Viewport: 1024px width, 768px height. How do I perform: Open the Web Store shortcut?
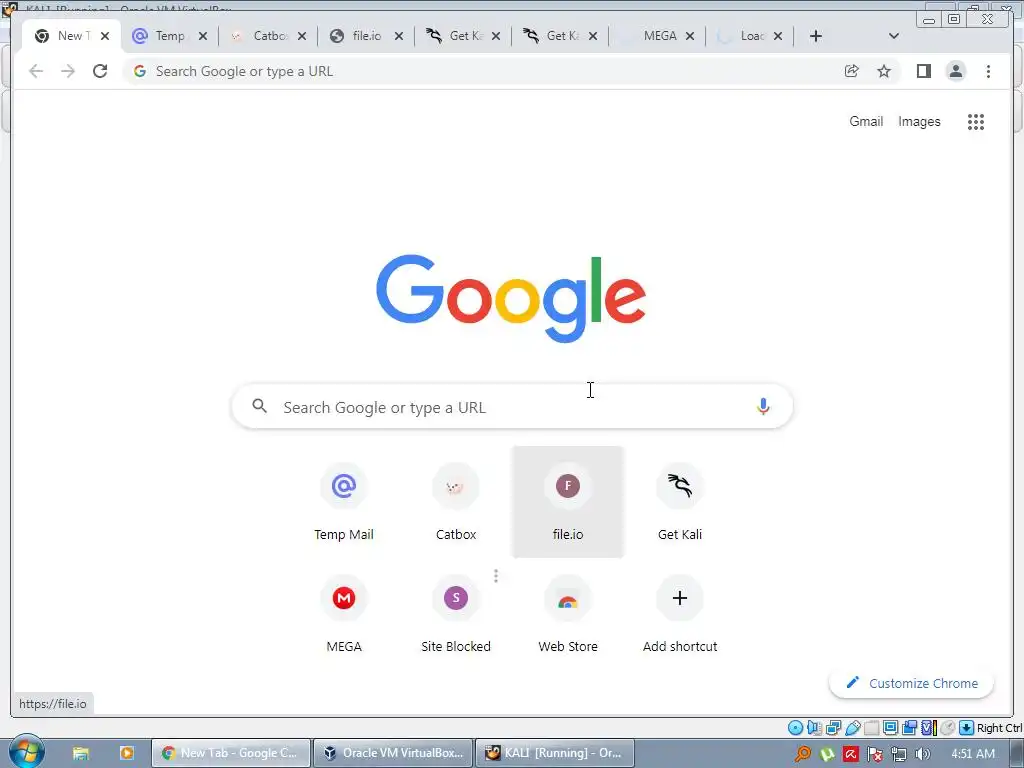[x=568, y=614]
